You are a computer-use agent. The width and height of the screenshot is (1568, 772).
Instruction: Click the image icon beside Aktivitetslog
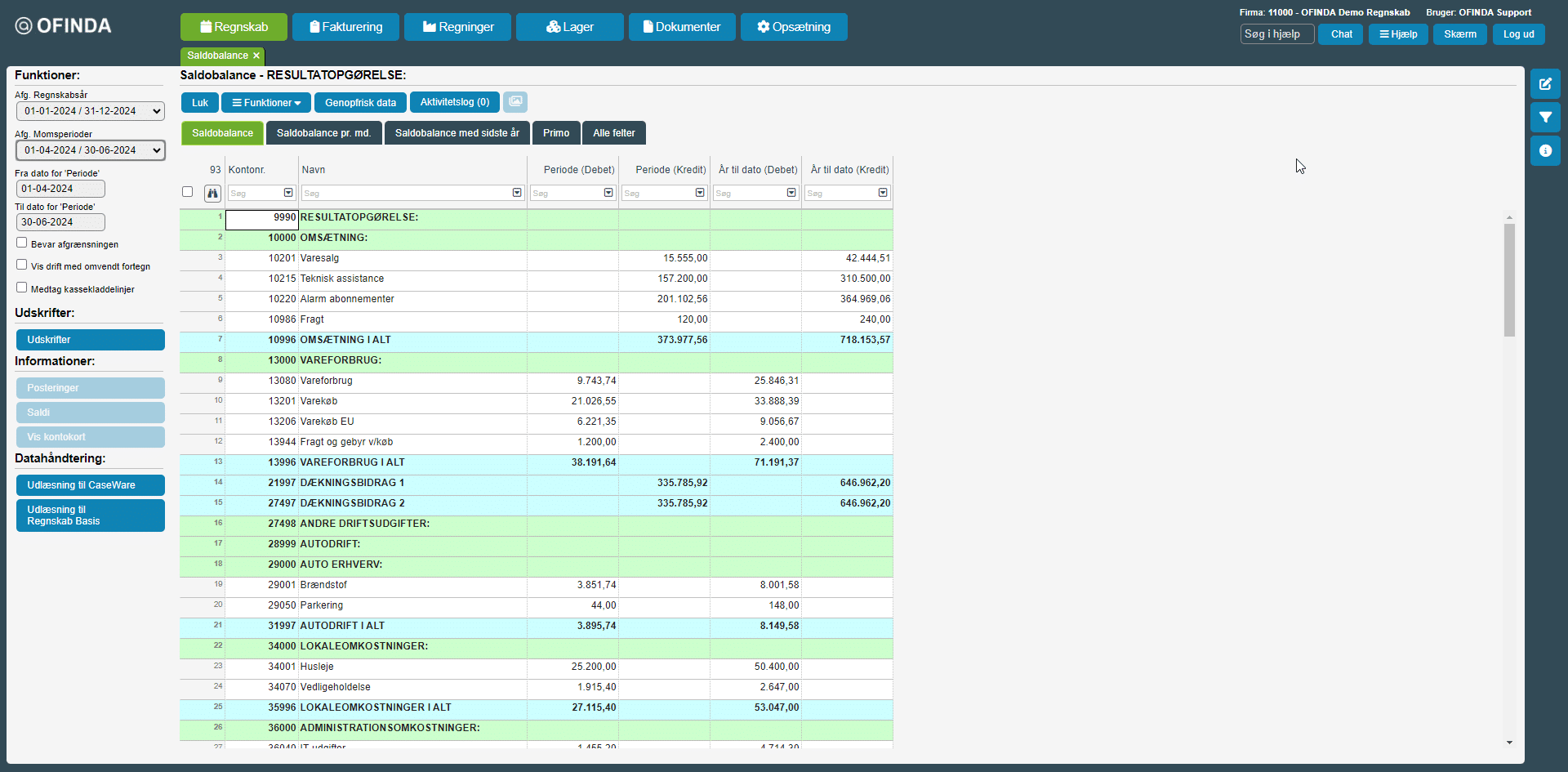(x=515, y=102)
